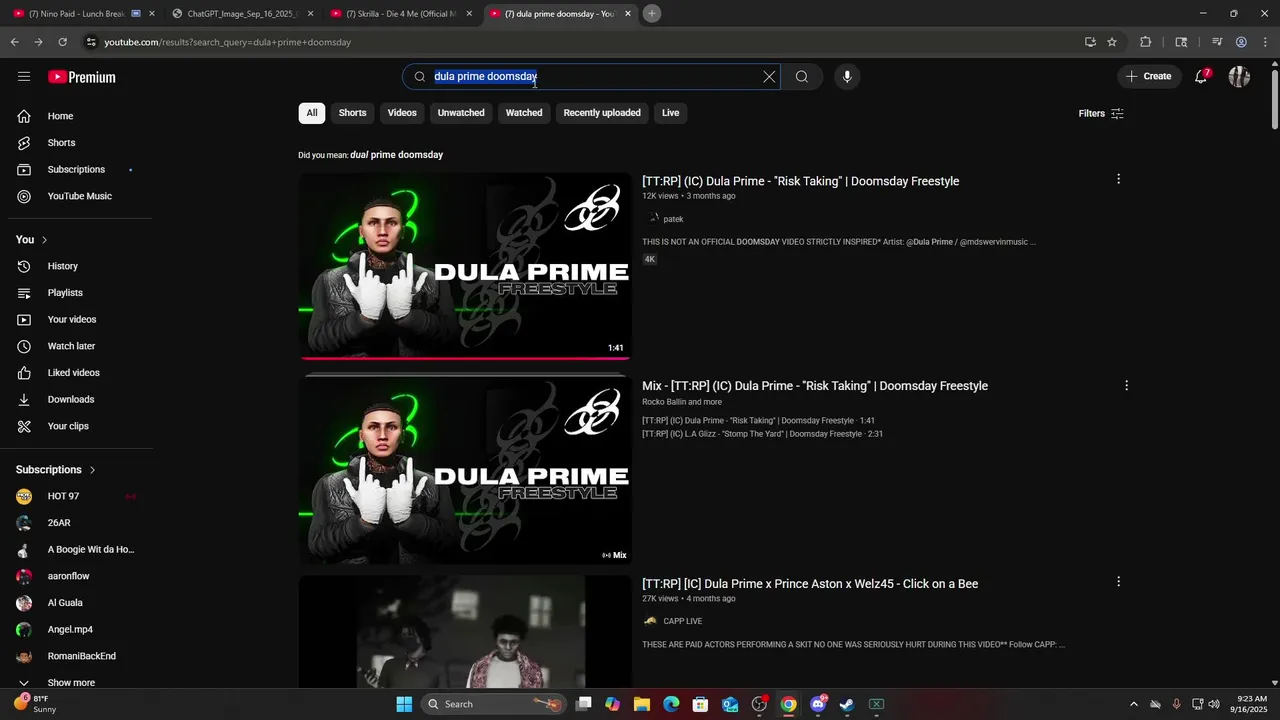Open the Chrome three-dot menu
The height and width of the screenshot is (720, 1280).
pyautogui.click(x=1266, y=42)
